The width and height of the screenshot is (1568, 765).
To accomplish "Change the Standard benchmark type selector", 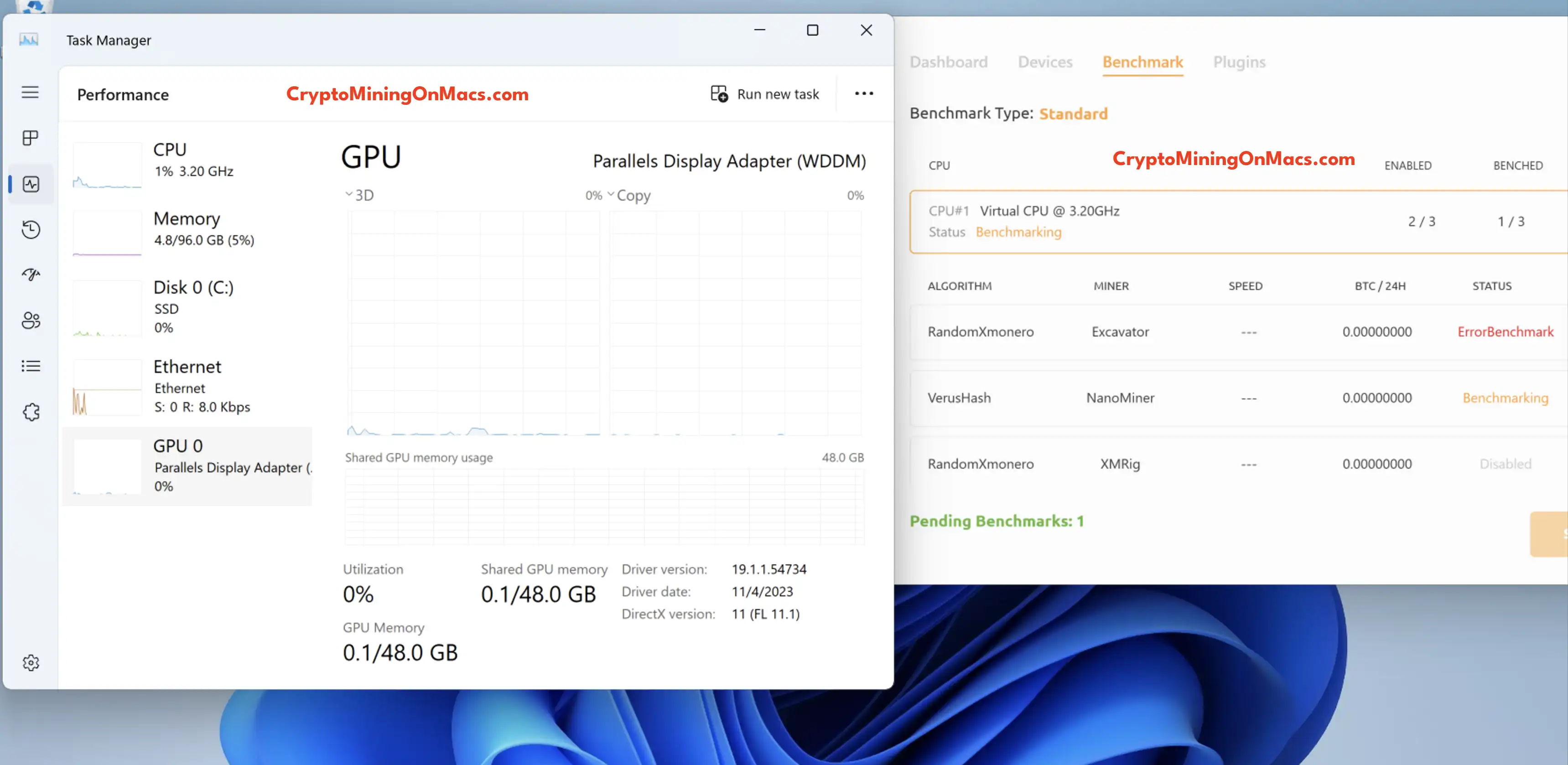I will point(1073,114).
